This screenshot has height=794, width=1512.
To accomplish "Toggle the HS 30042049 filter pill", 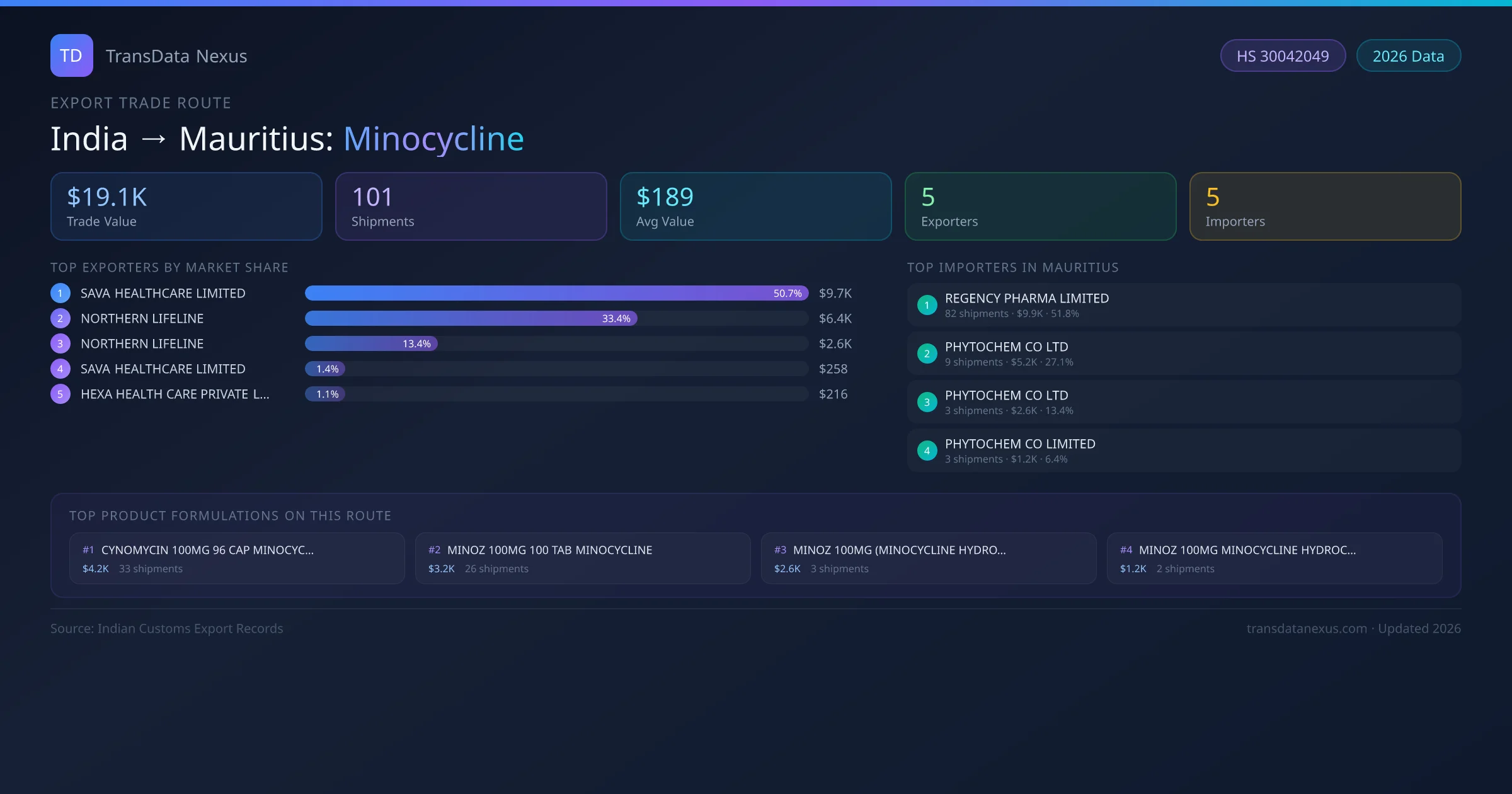I will click(x=1283, y=55).
